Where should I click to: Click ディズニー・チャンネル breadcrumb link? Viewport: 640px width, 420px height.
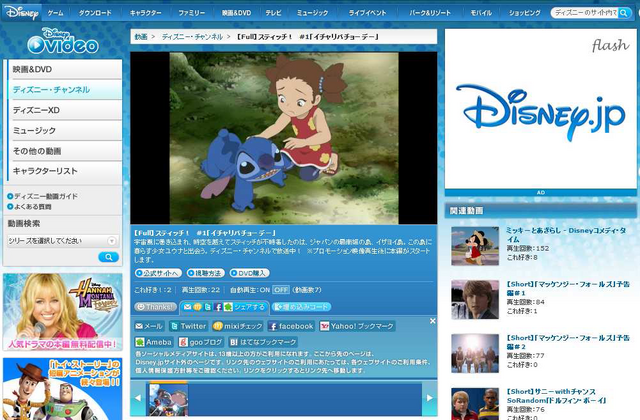pyautogui.click(x=192, y=37)
